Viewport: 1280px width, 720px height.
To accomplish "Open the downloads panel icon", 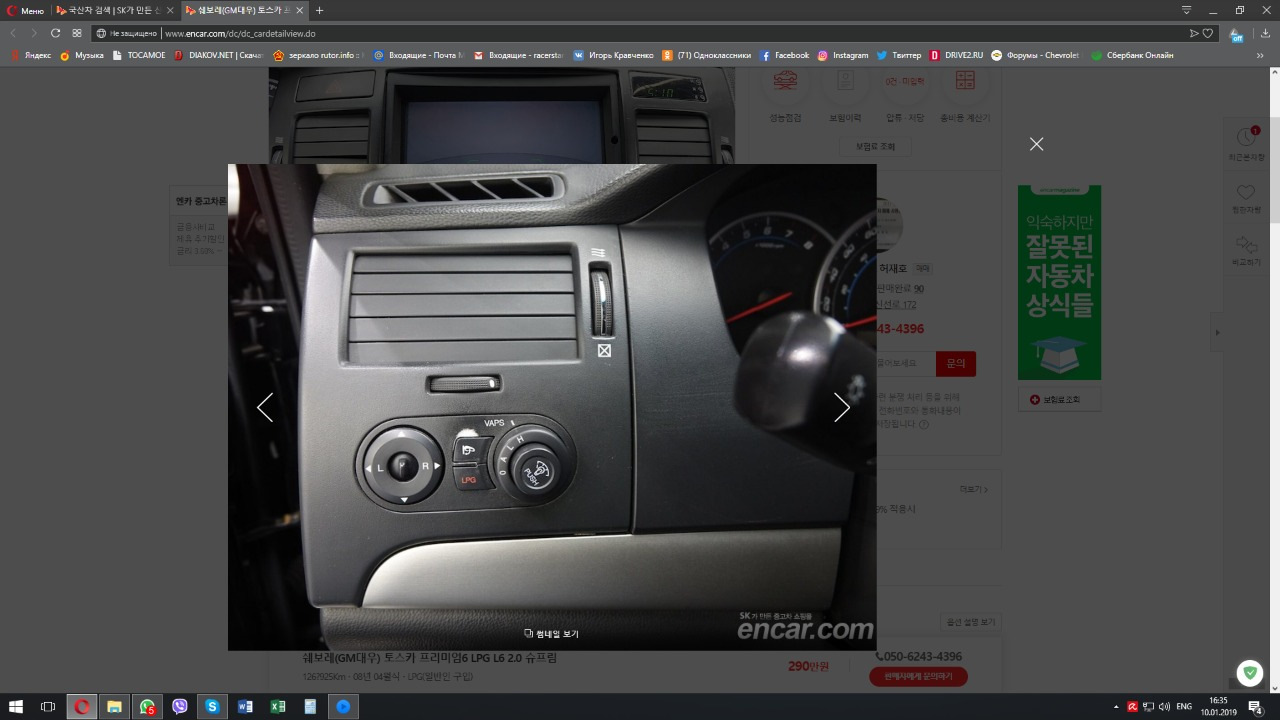I will click(x=1265, y=33).
